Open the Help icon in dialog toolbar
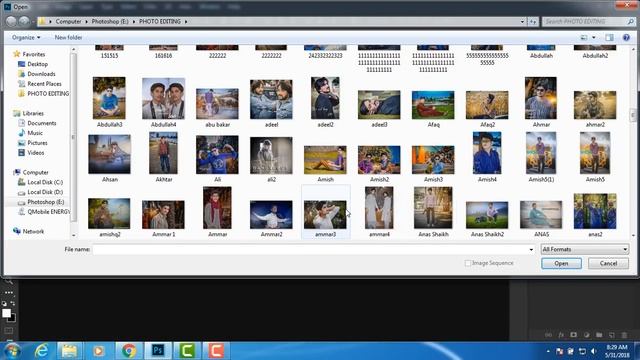This screenshot has height=360, width=640. [x=626, y=38]
